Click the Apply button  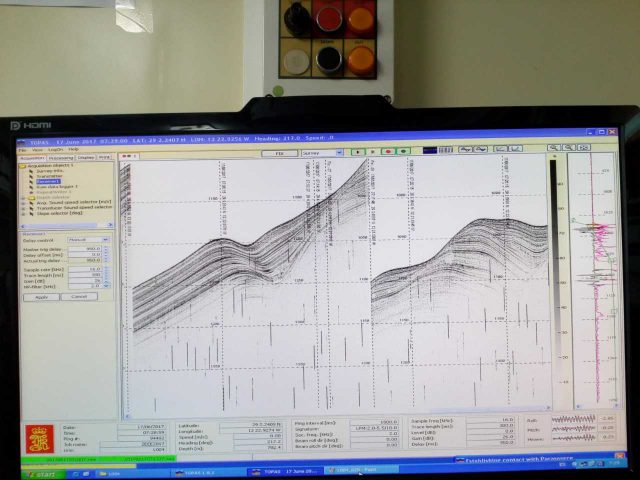tap(41, 296)
